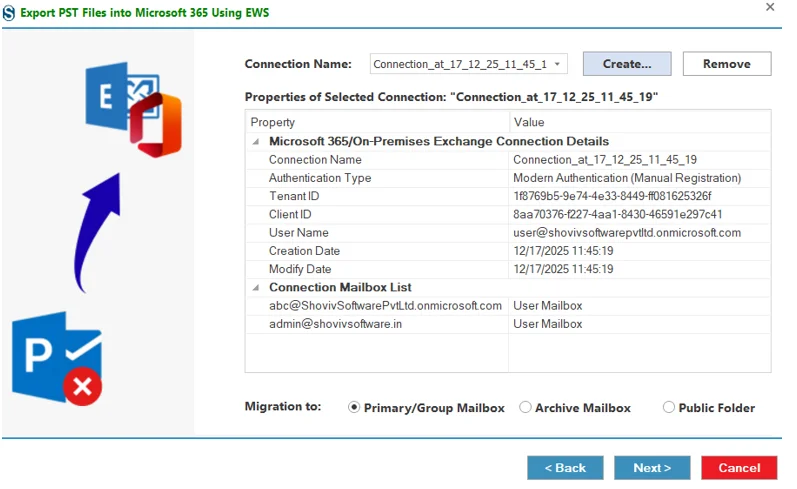The height and width of the screenshot is (489, 797).
Task: Select mailbox abc@ShovivSoftwarePvtLtd.onmicrosoft.com
Action: [385, 306]
